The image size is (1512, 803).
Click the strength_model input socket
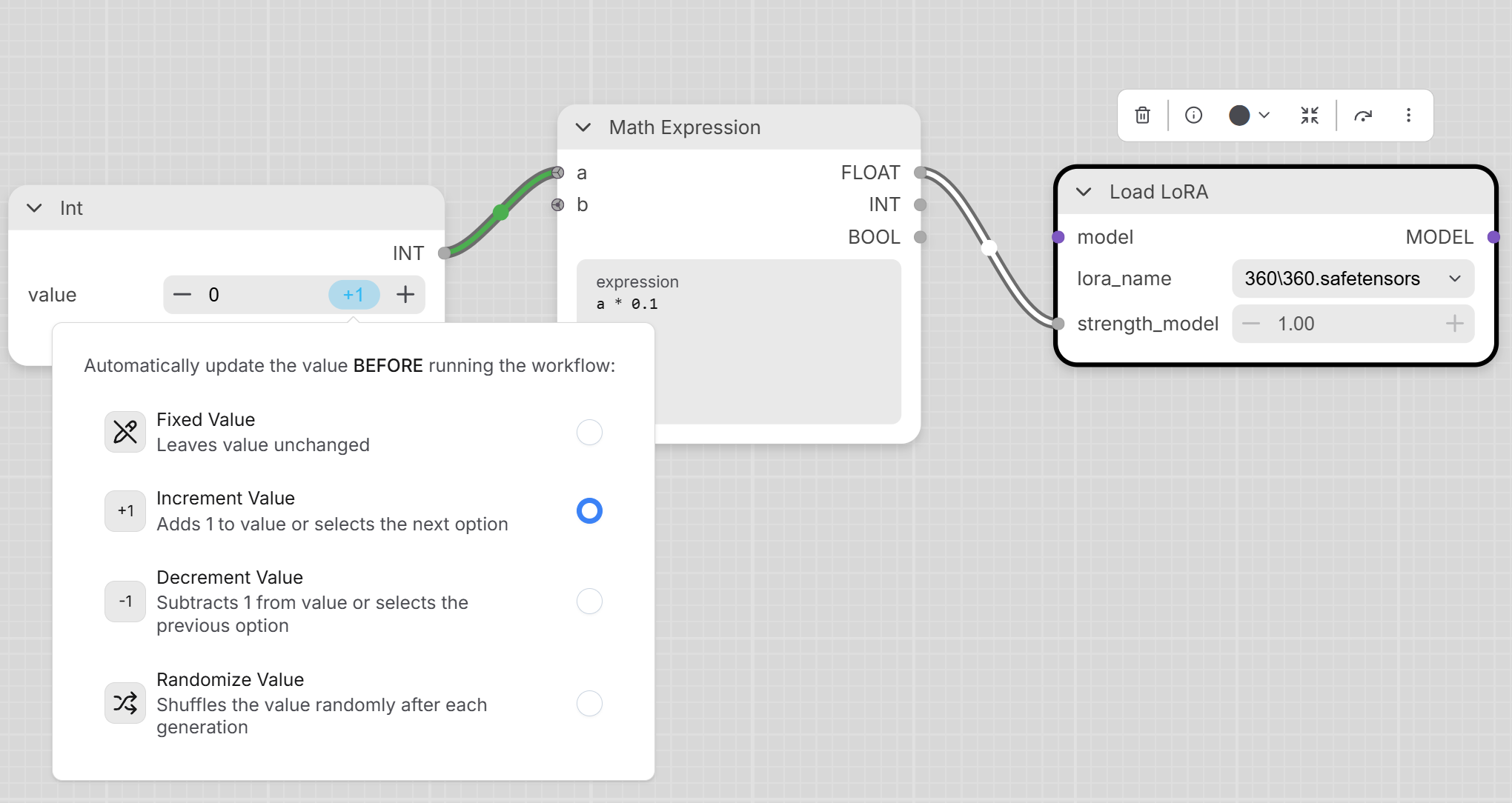[x=1058, y=324]
